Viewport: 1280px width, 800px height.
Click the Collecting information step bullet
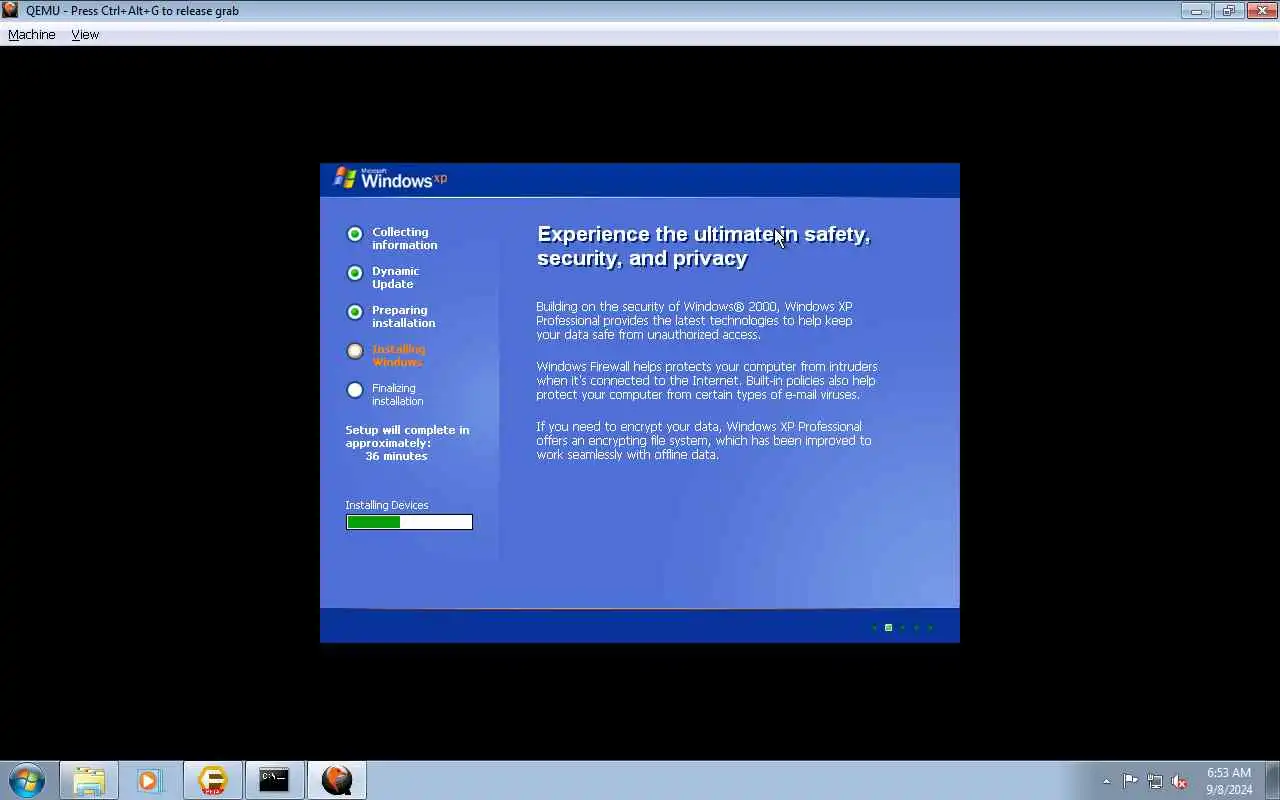(x=355, y=234)
